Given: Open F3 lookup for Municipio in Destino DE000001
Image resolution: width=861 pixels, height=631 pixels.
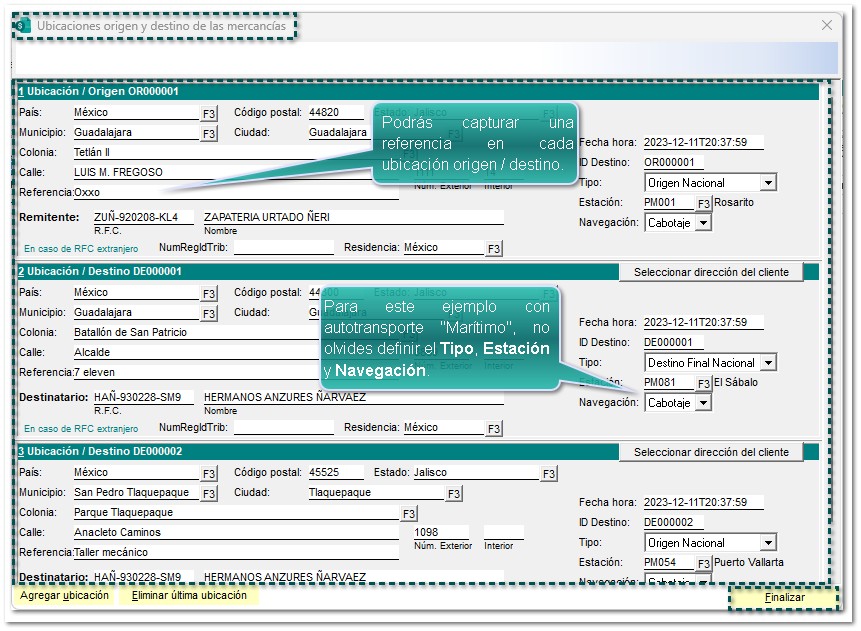Looking at the screenshot, I should (x=209, y=313).
